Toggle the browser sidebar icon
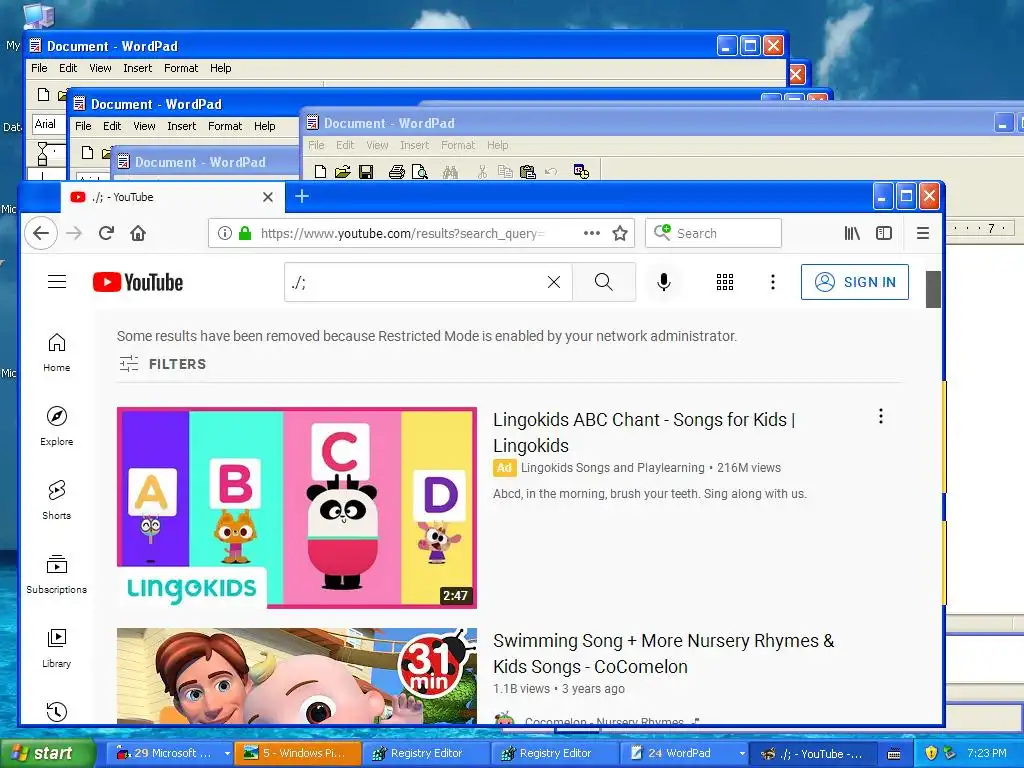The height and width of the screenshot is (768, 1024). click(884, 233)
